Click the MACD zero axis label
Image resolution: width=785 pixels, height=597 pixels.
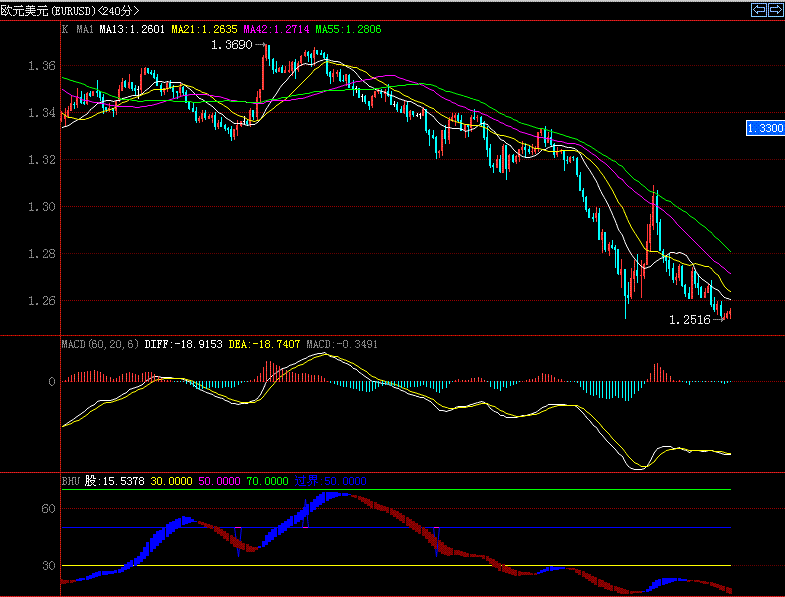click(x=52, y=382)
